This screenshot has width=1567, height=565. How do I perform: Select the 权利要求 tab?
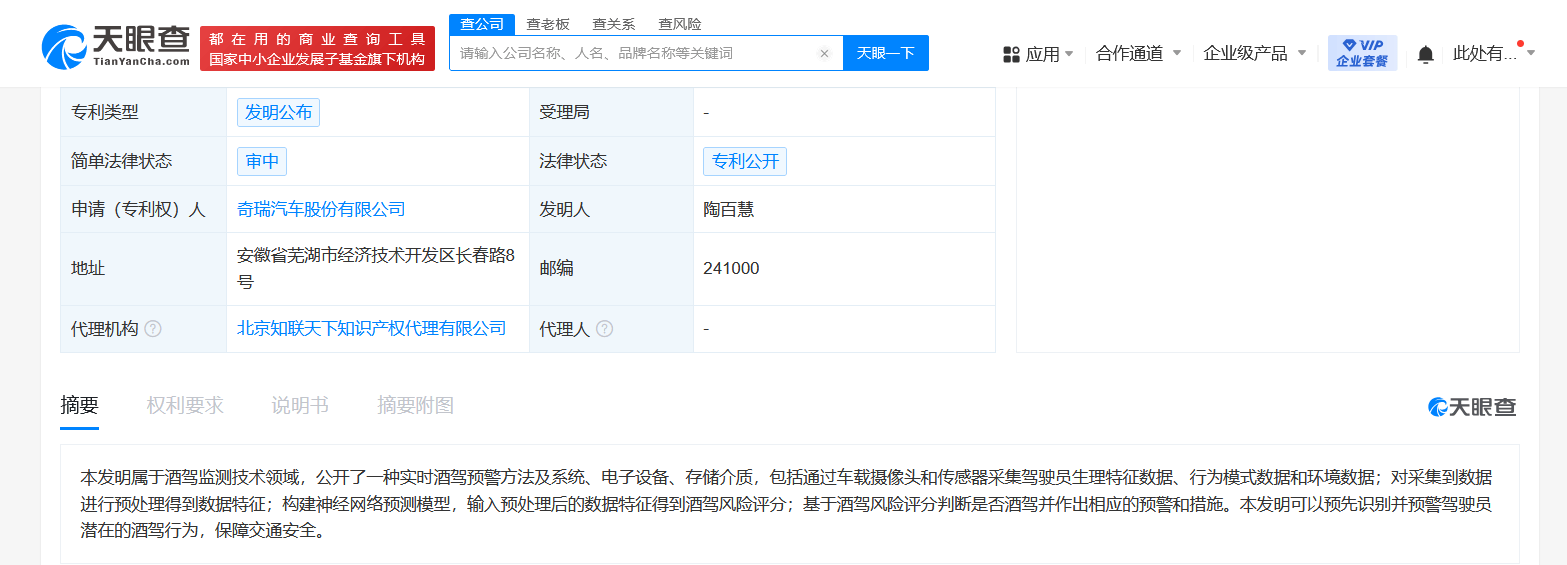point(185,405)
